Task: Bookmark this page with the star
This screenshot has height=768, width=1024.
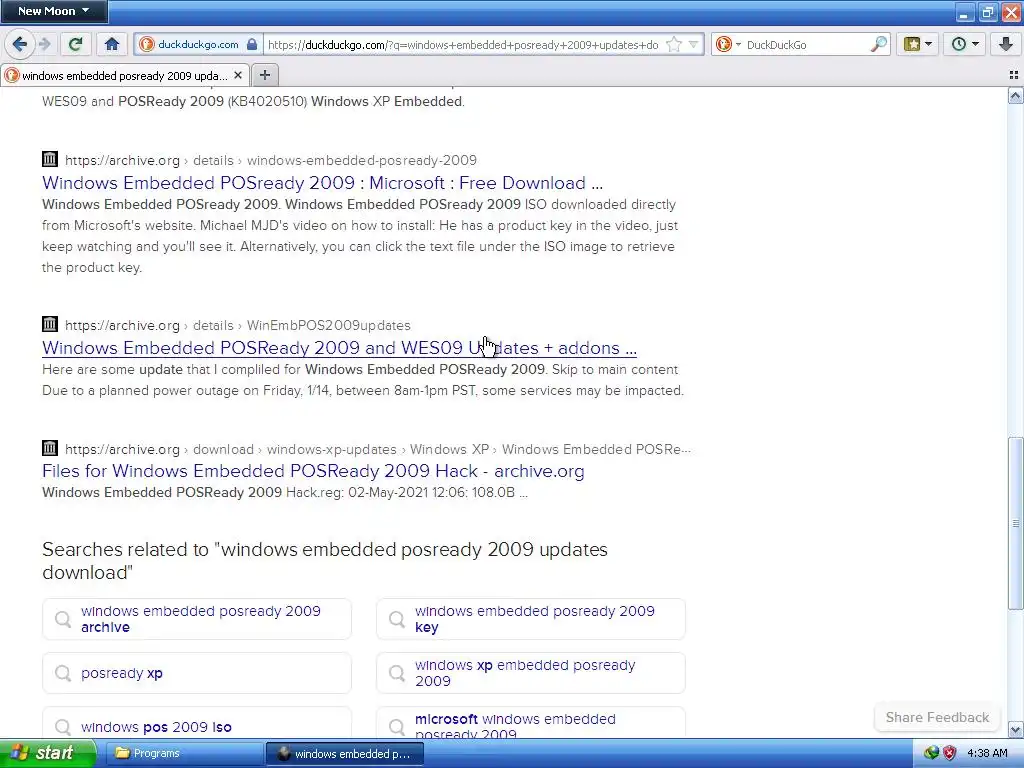Action: tap(673, 44)
